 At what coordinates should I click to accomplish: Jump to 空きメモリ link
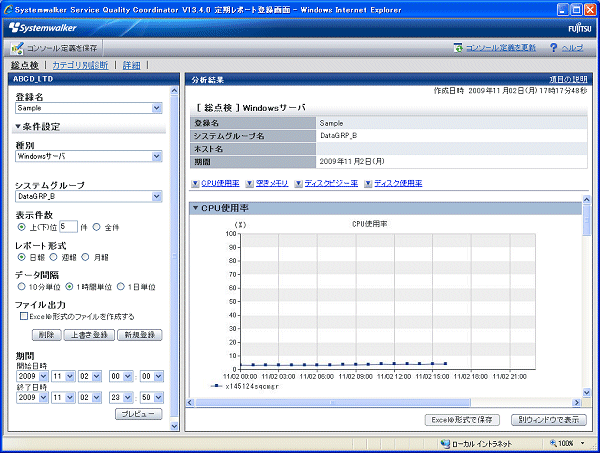(272, 184)
